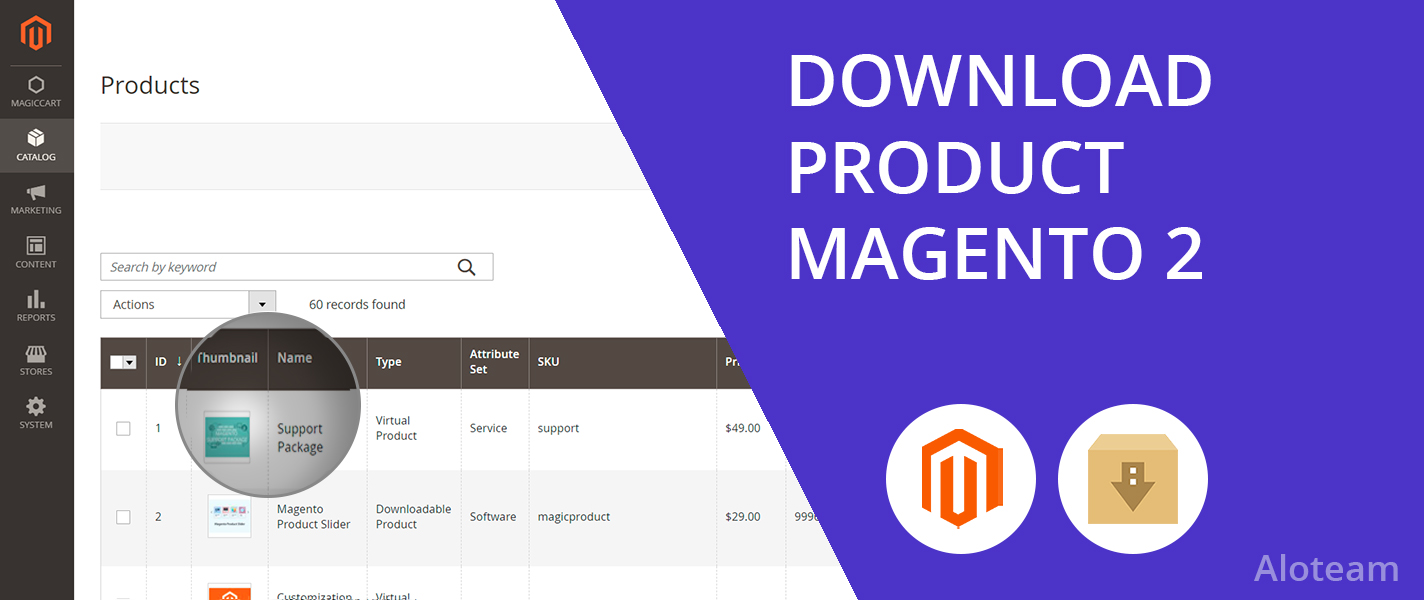Click the Magento logo in the sidebar
The height and width of the screenshot is (600, 1424).
coord(36,34)
